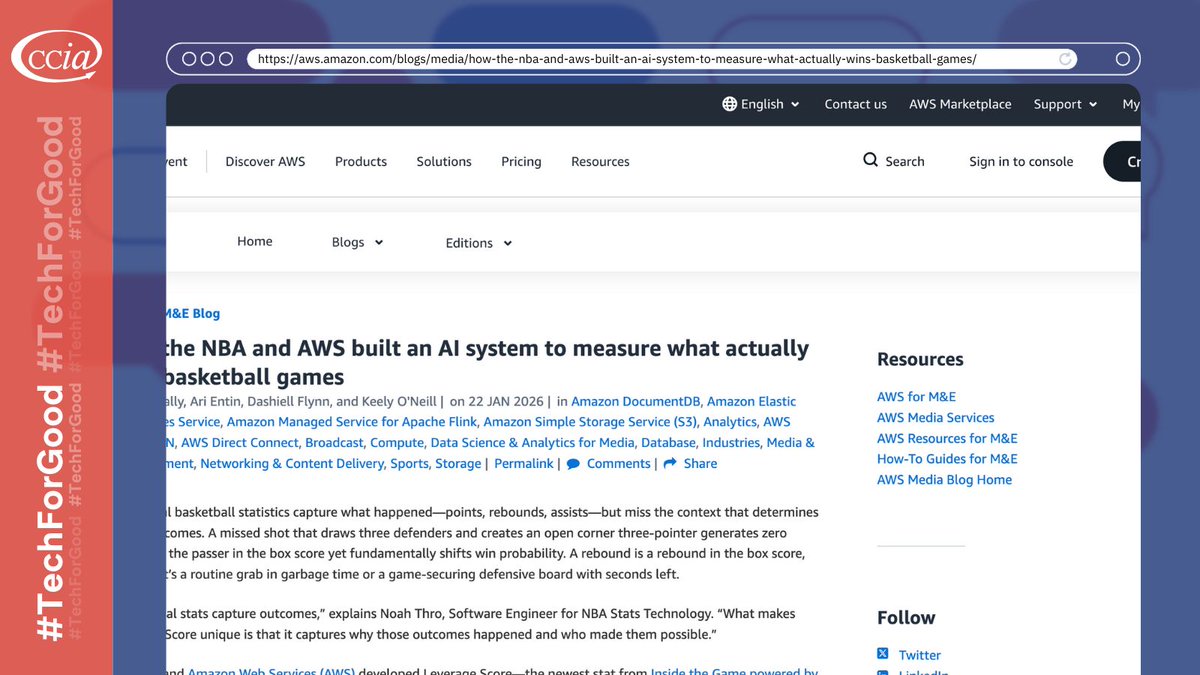Click the Industries tag link
The width and height of the screenshot is (1200, 675).
pos(732,443)
